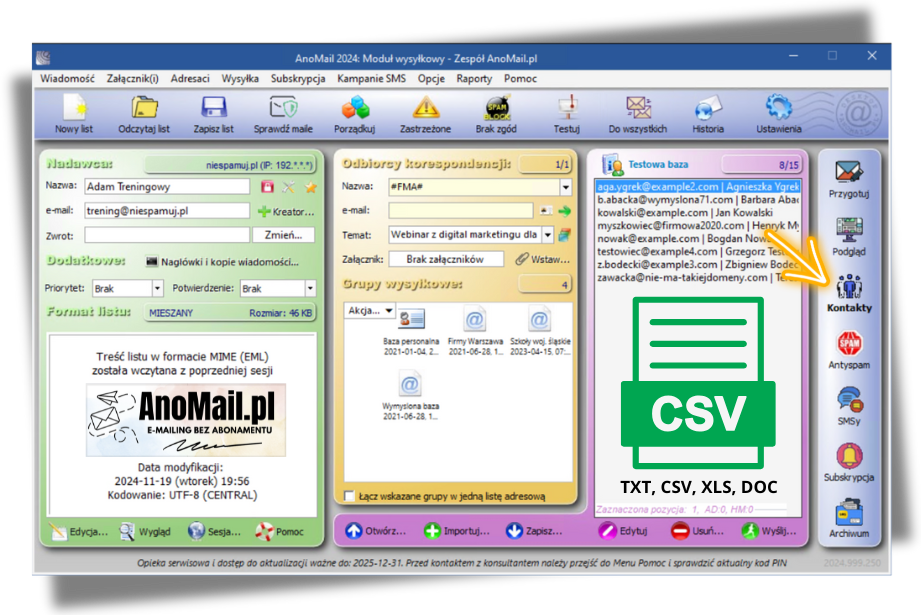
Task: Open the Subskrypcja menu in menu bar
Action: pyautogui.click(x=298, y=79)
